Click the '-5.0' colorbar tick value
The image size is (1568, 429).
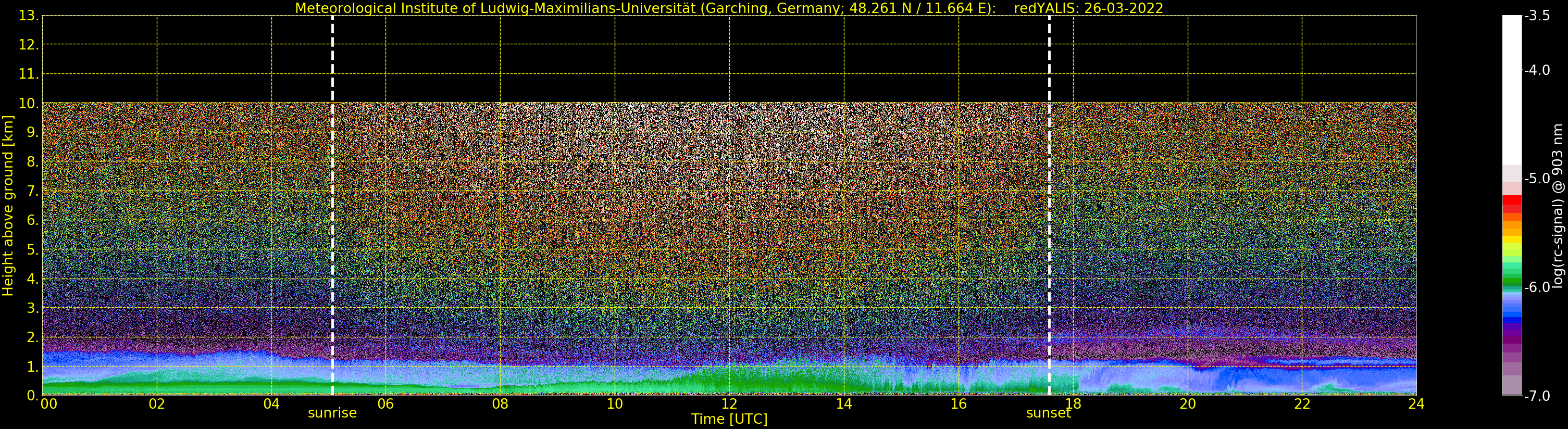(x=1537, y=178)
